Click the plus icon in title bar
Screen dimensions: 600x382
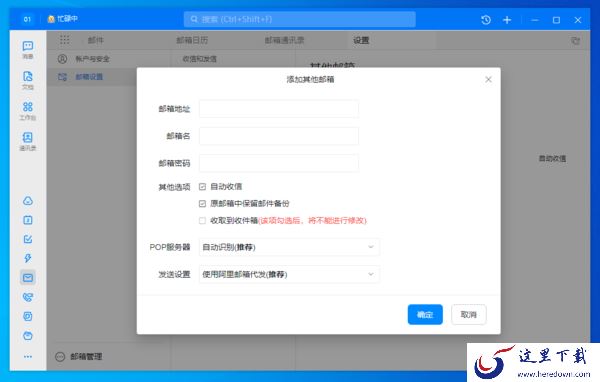[507, 20]
